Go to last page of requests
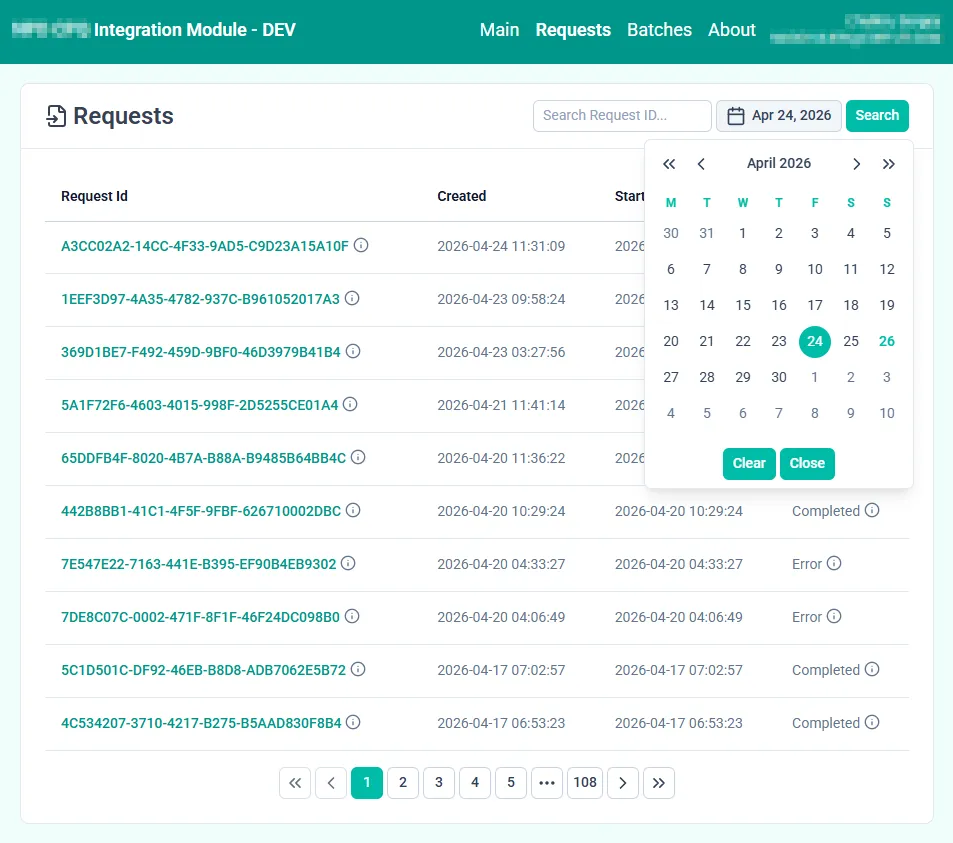Image resolution: width=953 pixels, height=843 pixels. pos(658,783)
